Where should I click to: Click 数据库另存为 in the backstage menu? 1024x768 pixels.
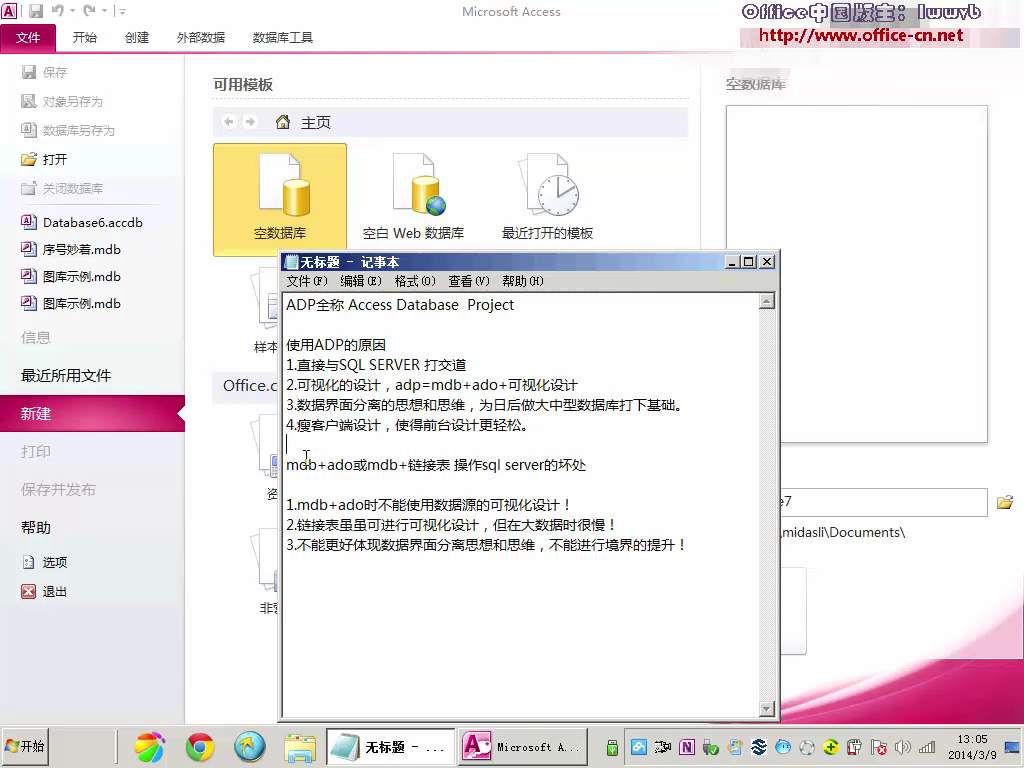click(x=68, y=130)
